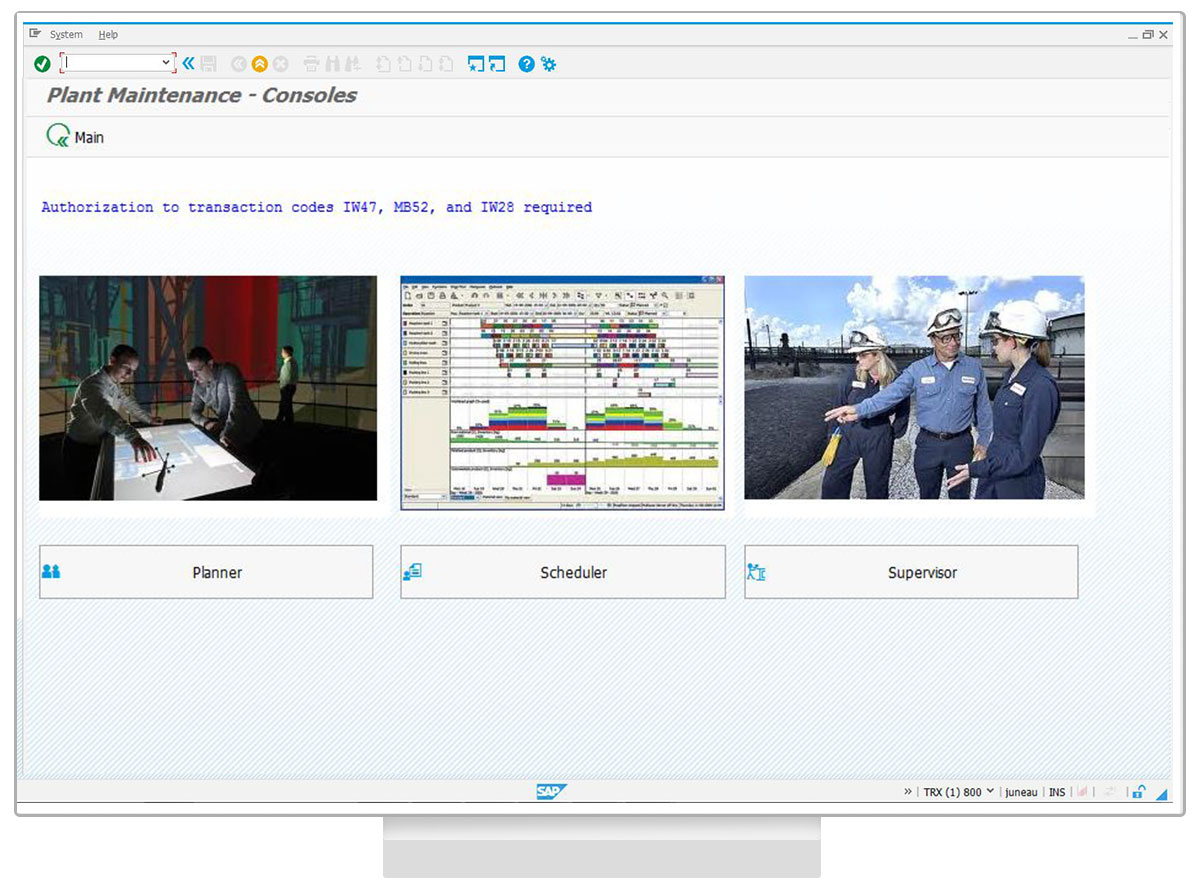
Task: Open the transaction command field dropdown arrow
Action: 166,63
